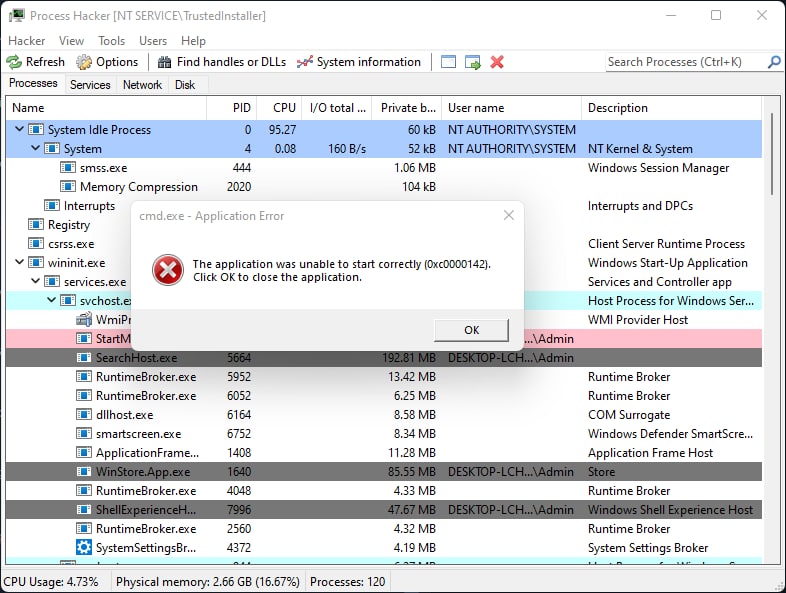
Task: Click the Interrupts row icon
Action: (52, 206)
